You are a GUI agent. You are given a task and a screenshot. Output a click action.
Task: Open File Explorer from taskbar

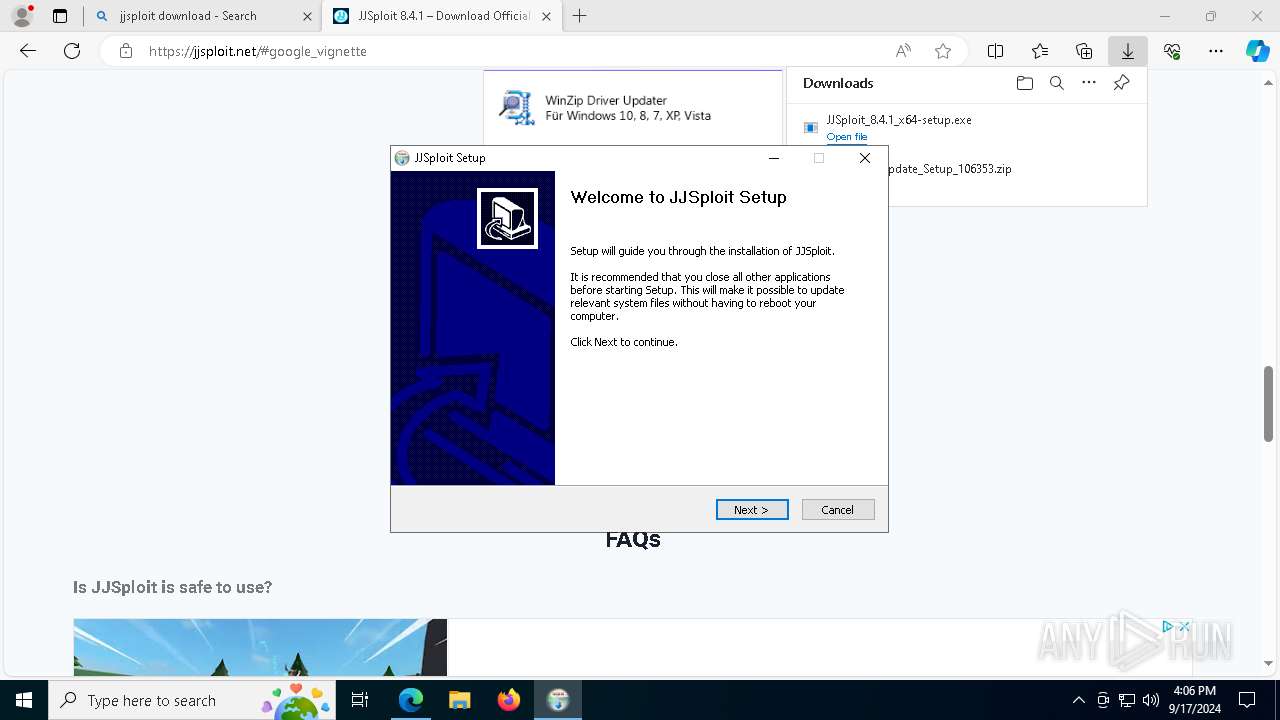459,700
